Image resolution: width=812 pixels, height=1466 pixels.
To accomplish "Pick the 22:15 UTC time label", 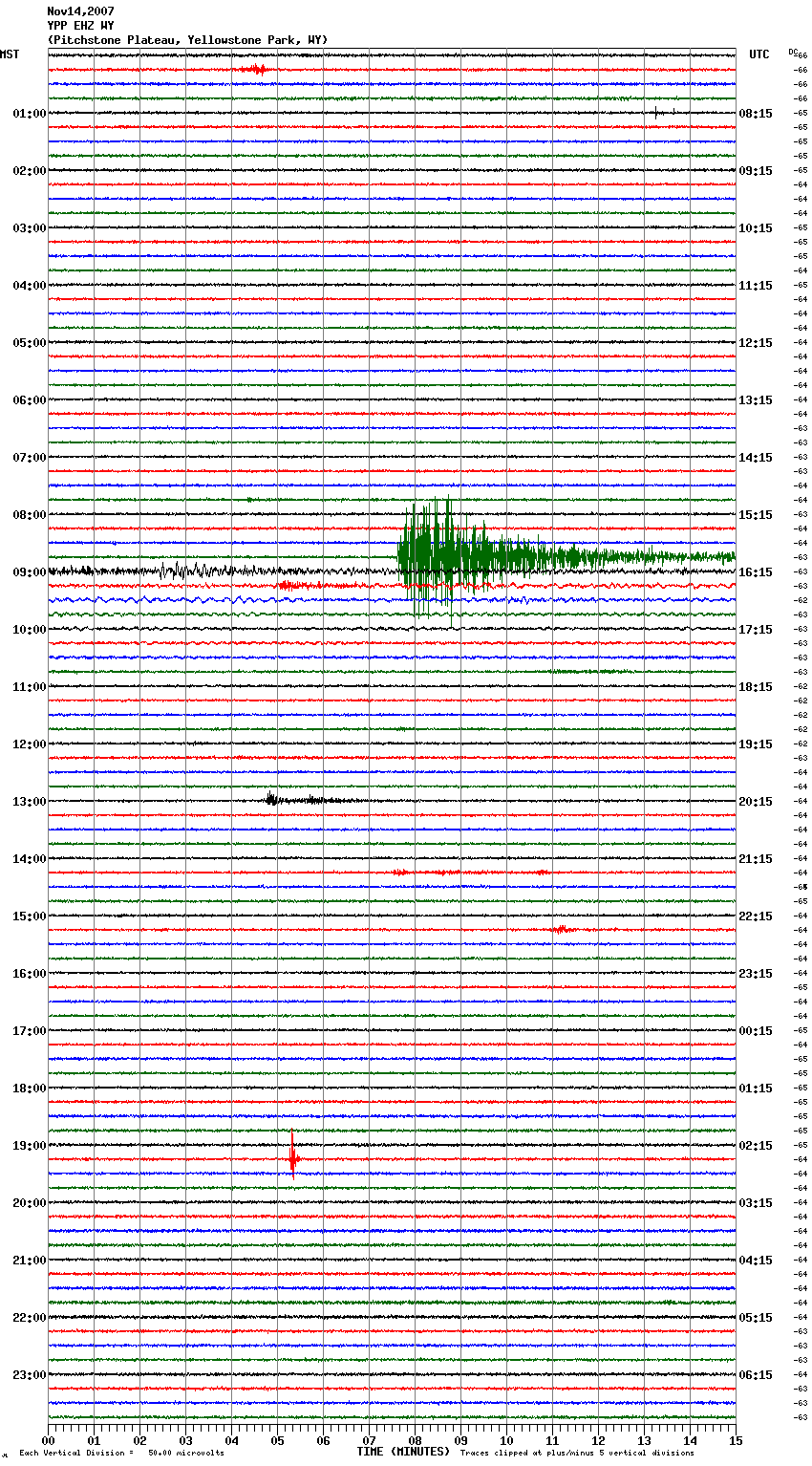I will click(x=756, y=916).
